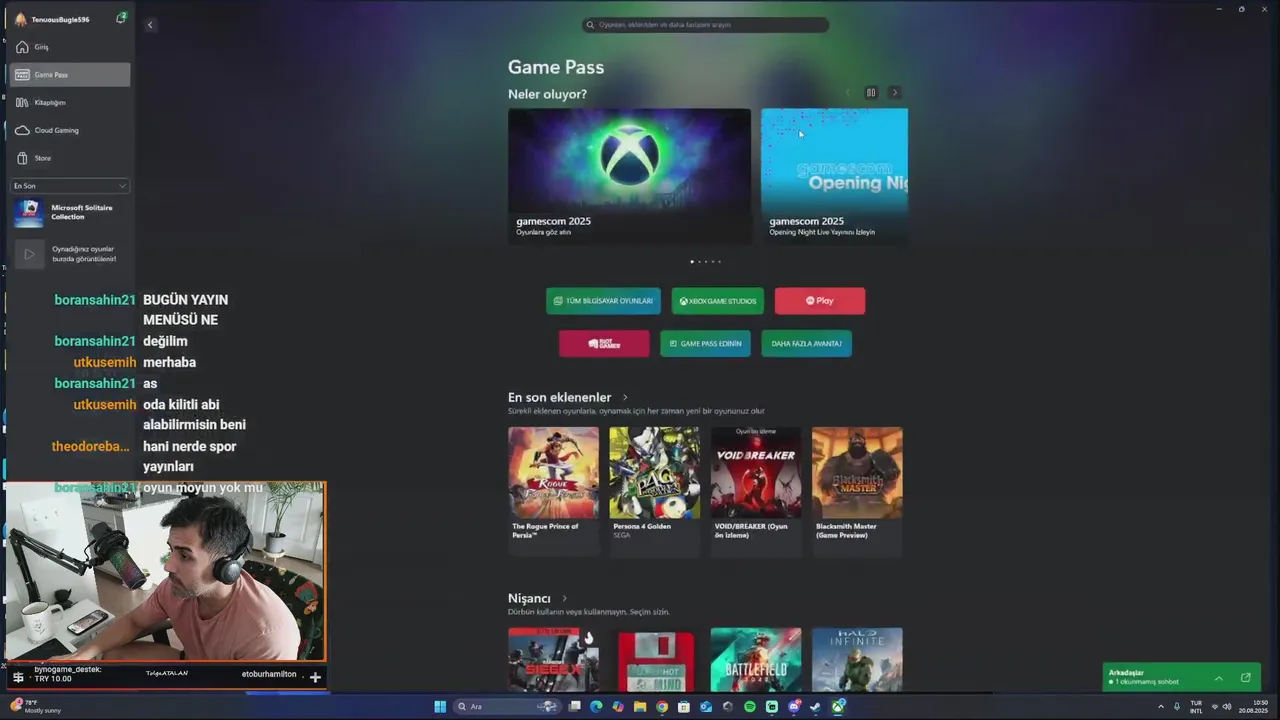Click the taskbar Ara search box
1280x720 pixels.
tap(505, 707)
